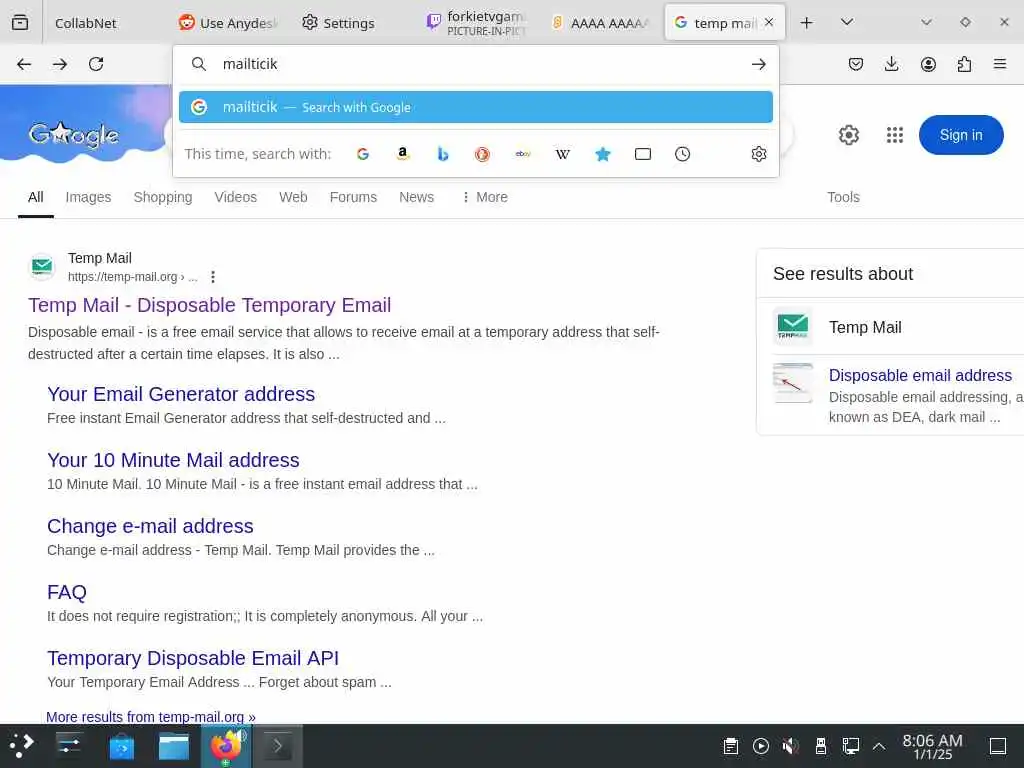This screenshot has height=768, width=1024.
Task: Expand the More search filters menu
Action: coord(485,197)
